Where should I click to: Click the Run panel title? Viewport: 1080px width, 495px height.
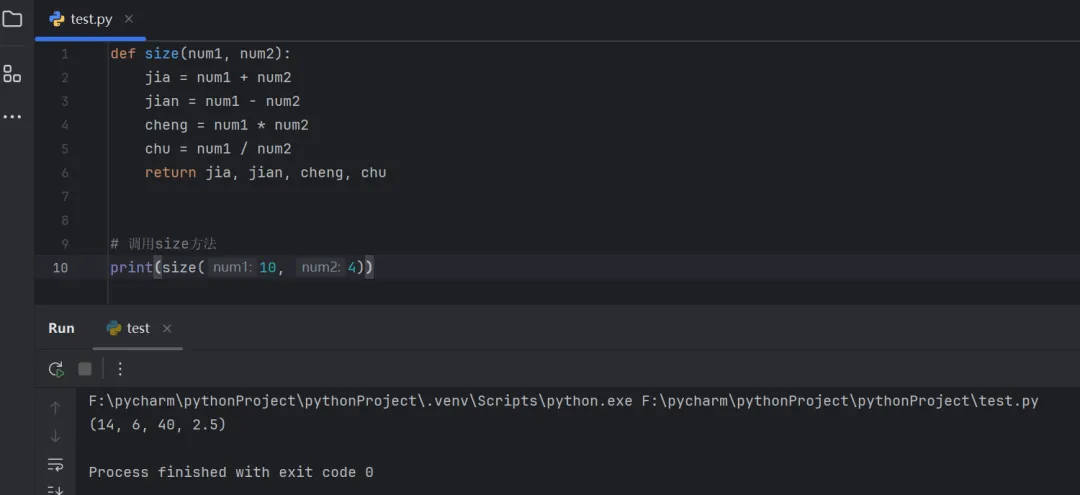[x=61, y=328]
